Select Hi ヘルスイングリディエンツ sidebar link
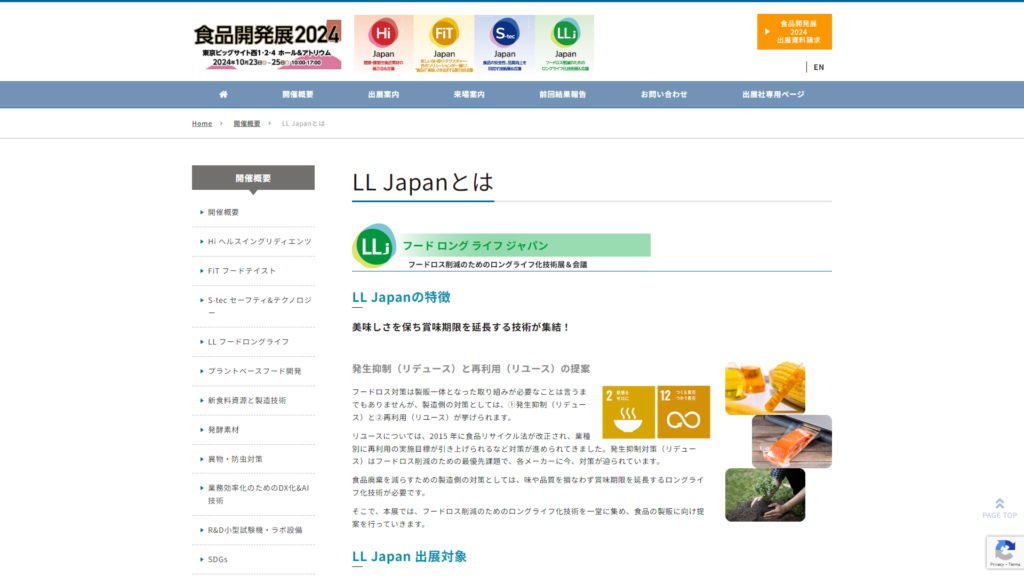 [260, 242]
